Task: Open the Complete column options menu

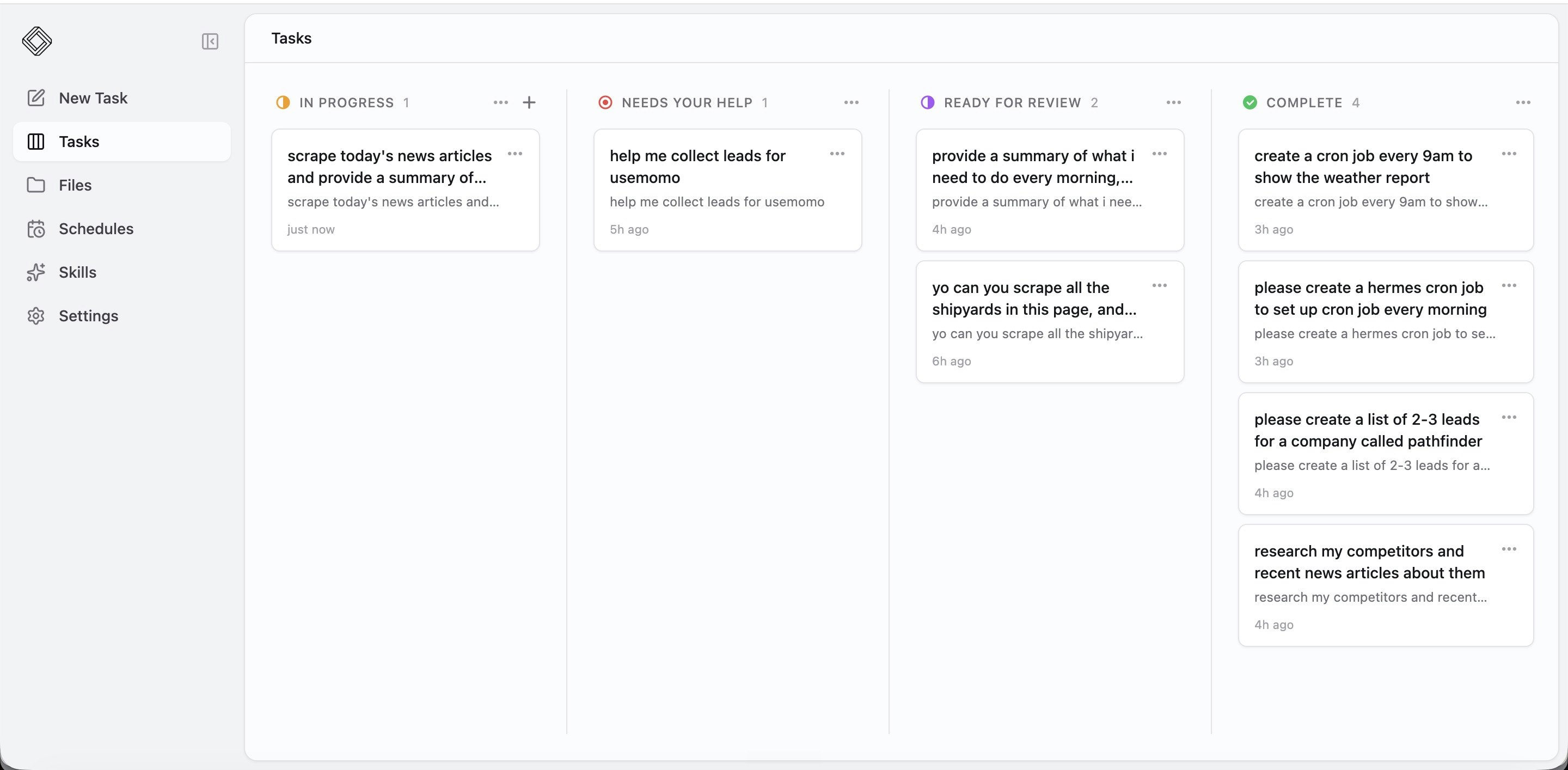Action: tap(1523, 102)
